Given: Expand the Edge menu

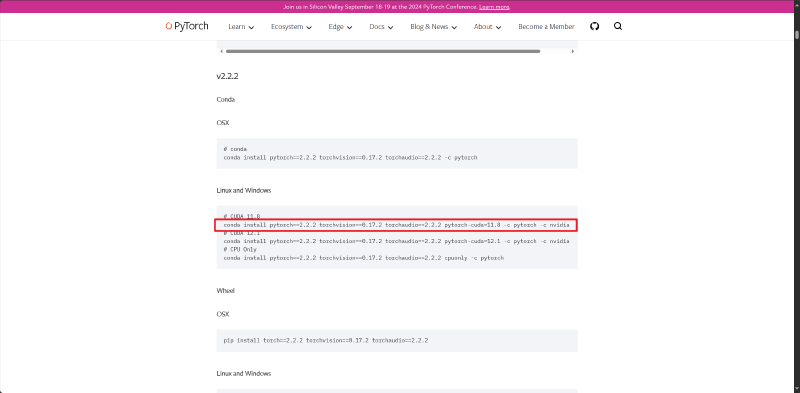Looking at the screenshot, I should tap(340, 27).
